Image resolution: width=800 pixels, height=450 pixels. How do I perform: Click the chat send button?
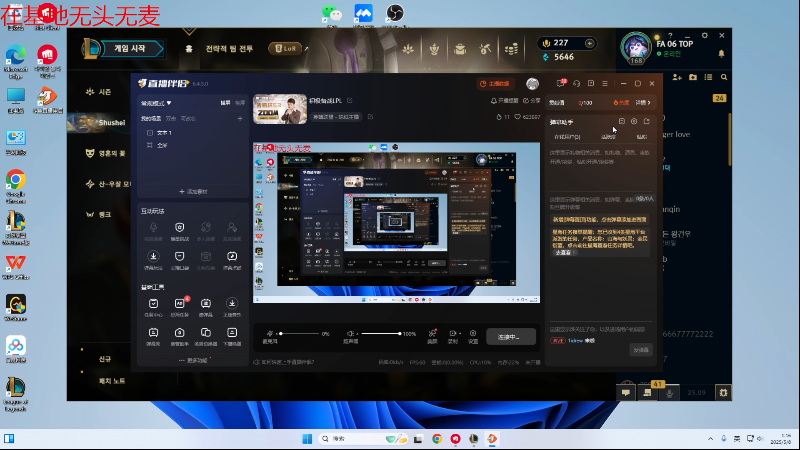[641, 350]
